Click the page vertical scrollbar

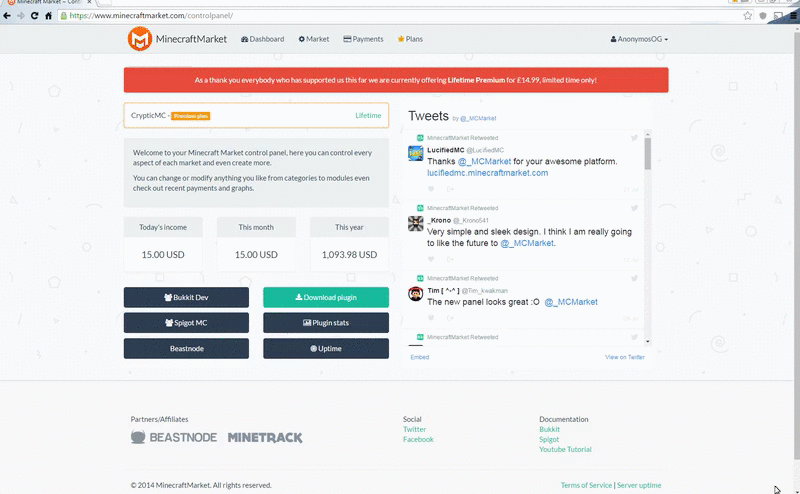pyautogui.click(x=796, y=245)
